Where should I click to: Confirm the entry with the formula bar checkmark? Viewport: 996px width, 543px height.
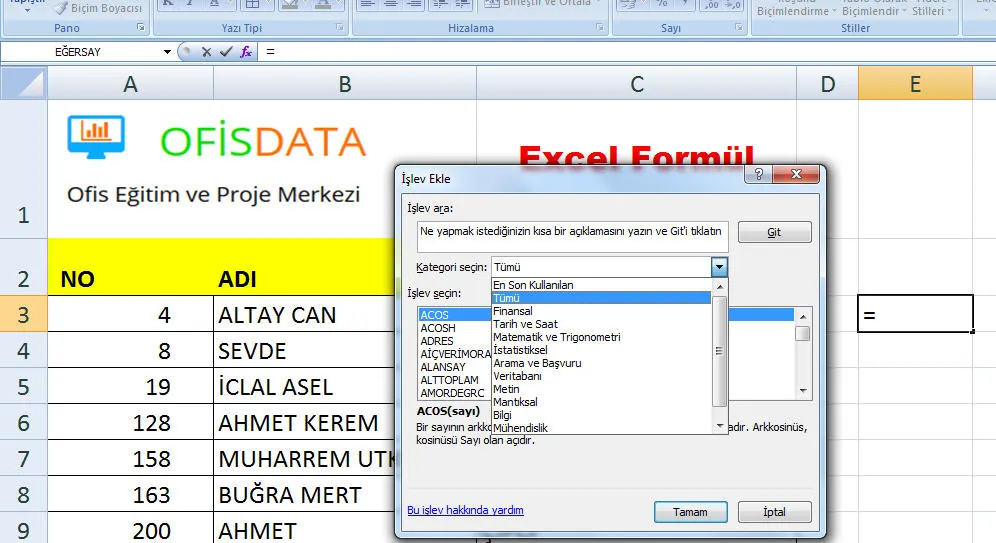tap(226, 52)
